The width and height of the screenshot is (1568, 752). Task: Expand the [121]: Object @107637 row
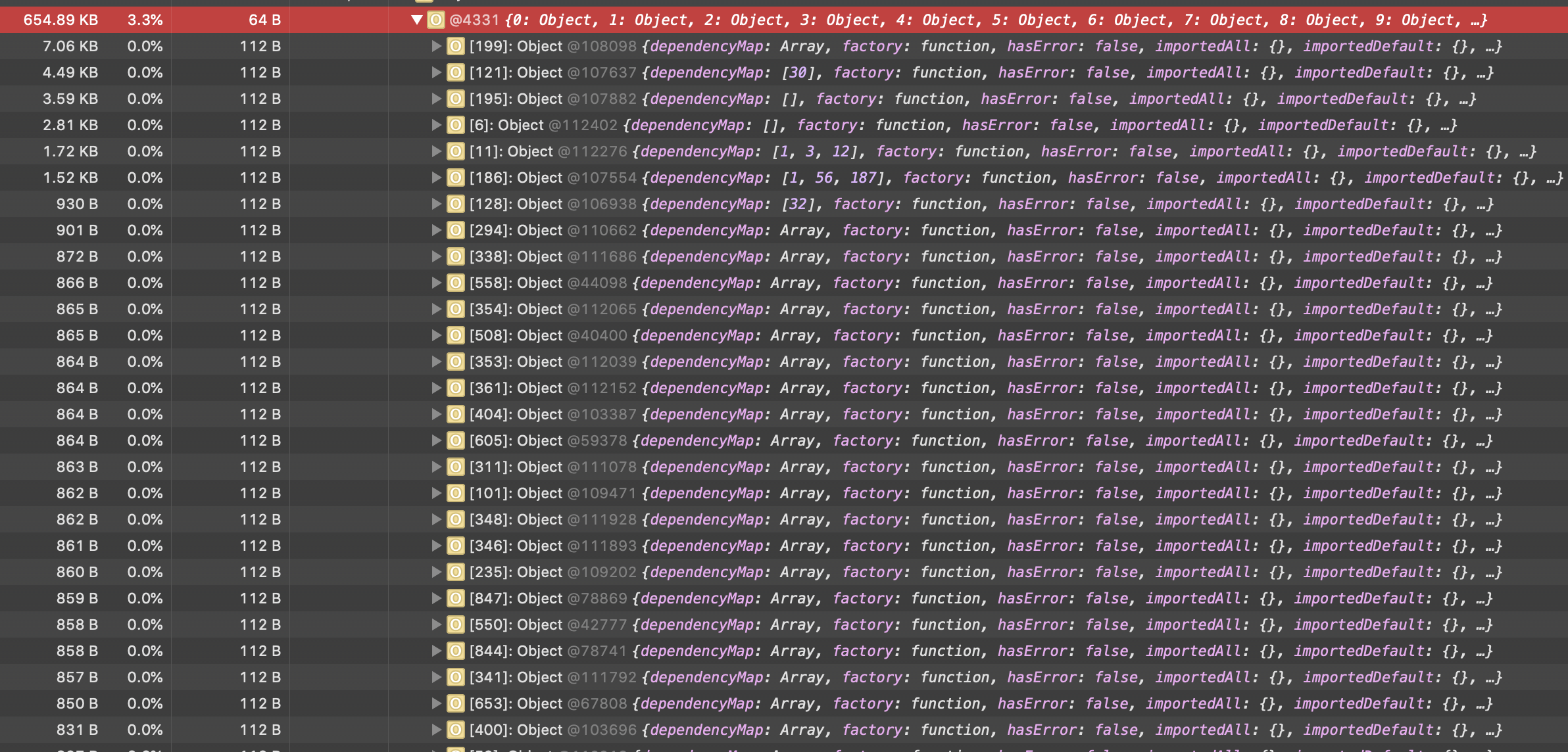coord(436,72)
